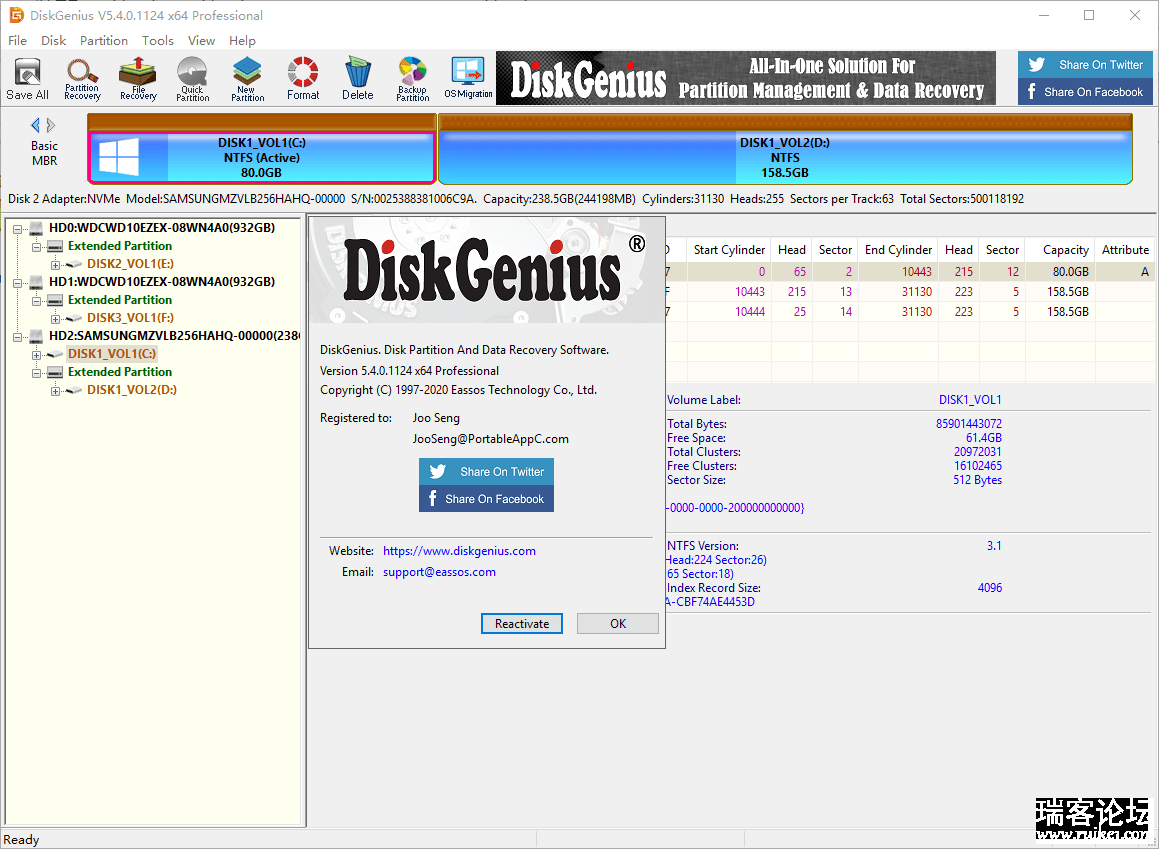Open the Tools menu

[x=157, y=41]
